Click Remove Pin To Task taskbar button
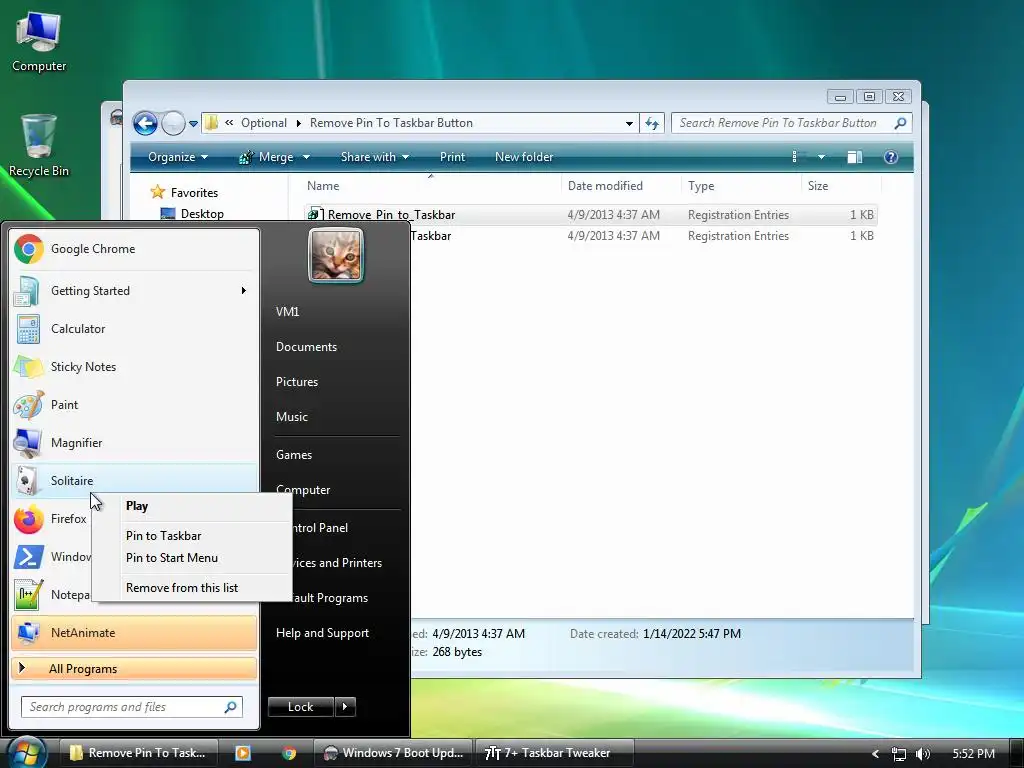This screenshot has width=1024, height=768. click(x=138, y=753)
